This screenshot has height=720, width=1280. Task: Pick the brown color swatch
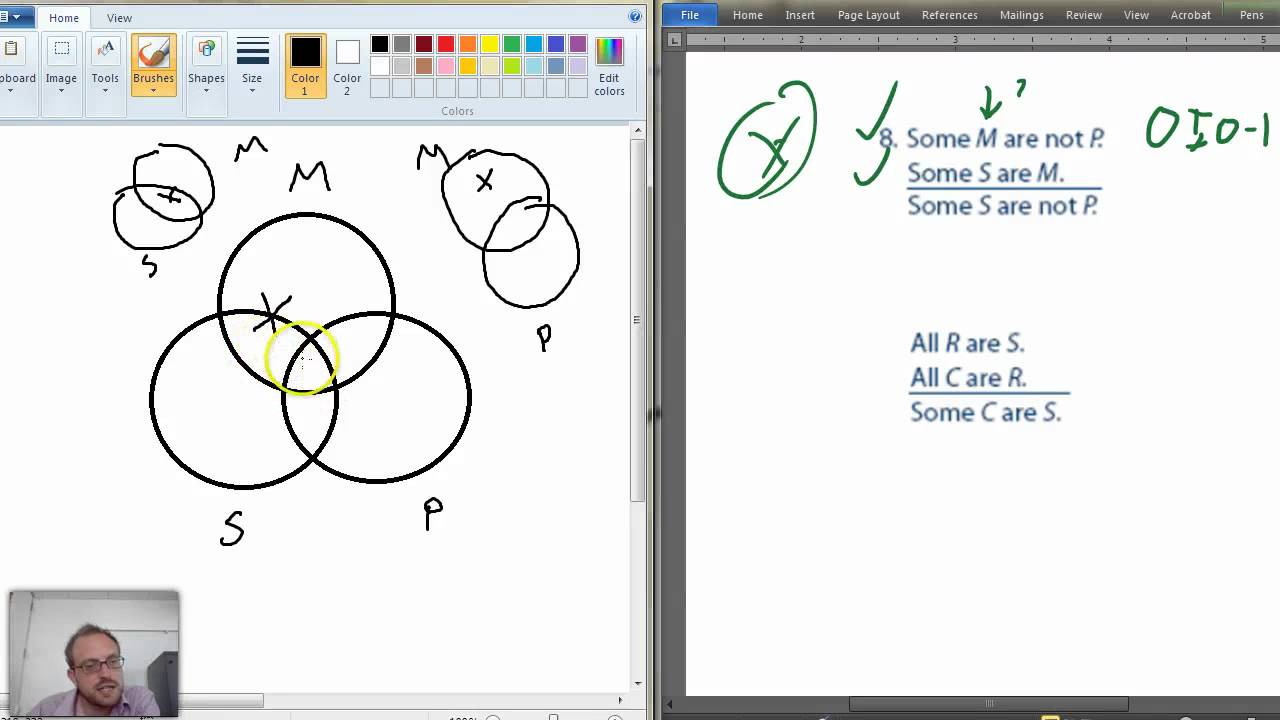[x=424, y=66]
